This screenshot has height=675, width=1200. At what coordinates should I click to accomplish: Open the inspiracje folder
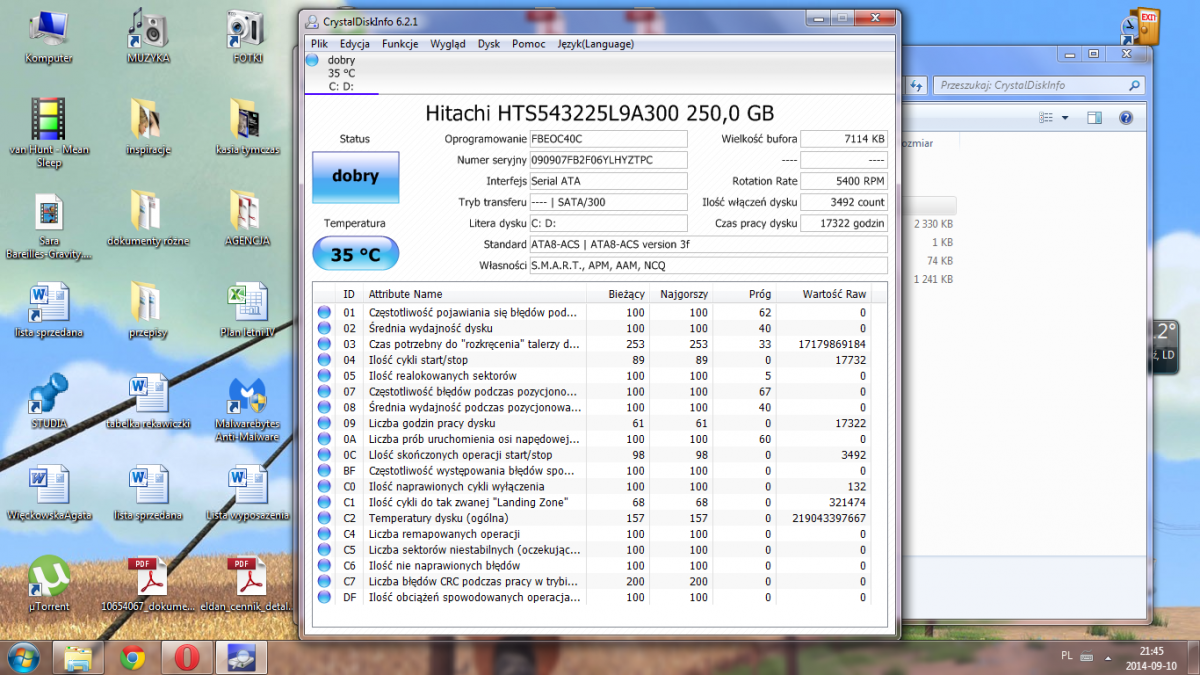148,127
